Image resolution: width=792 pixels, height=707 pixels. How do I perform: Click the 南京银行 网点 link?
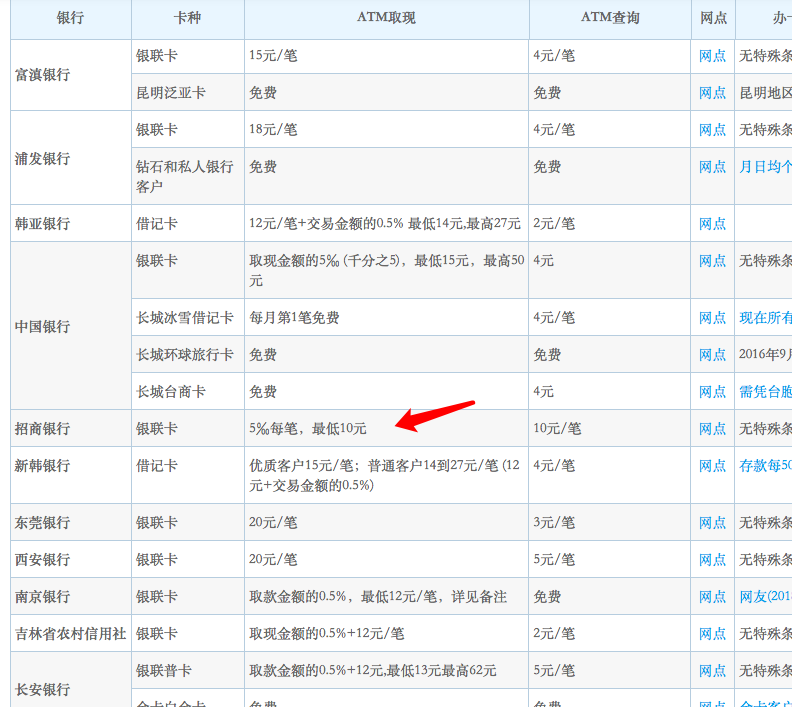point(712,597)
